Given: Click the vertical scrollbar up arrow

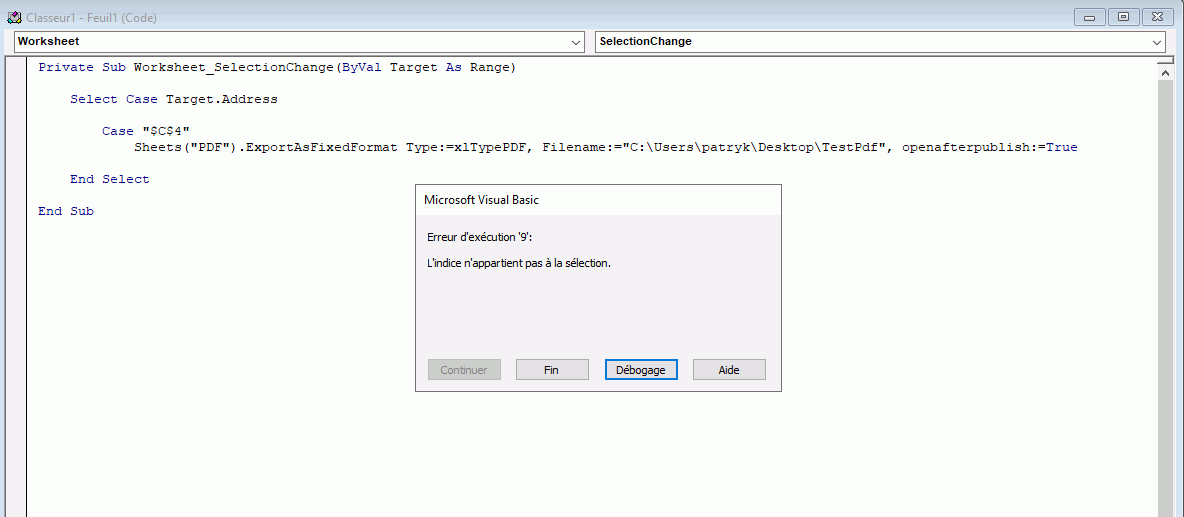Looking at the screenshot, I should (x=1165, y=73).
